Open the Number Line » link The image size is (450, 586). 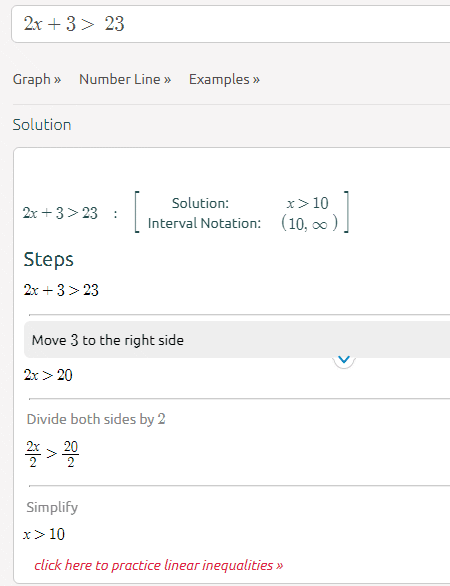point(125,79)
